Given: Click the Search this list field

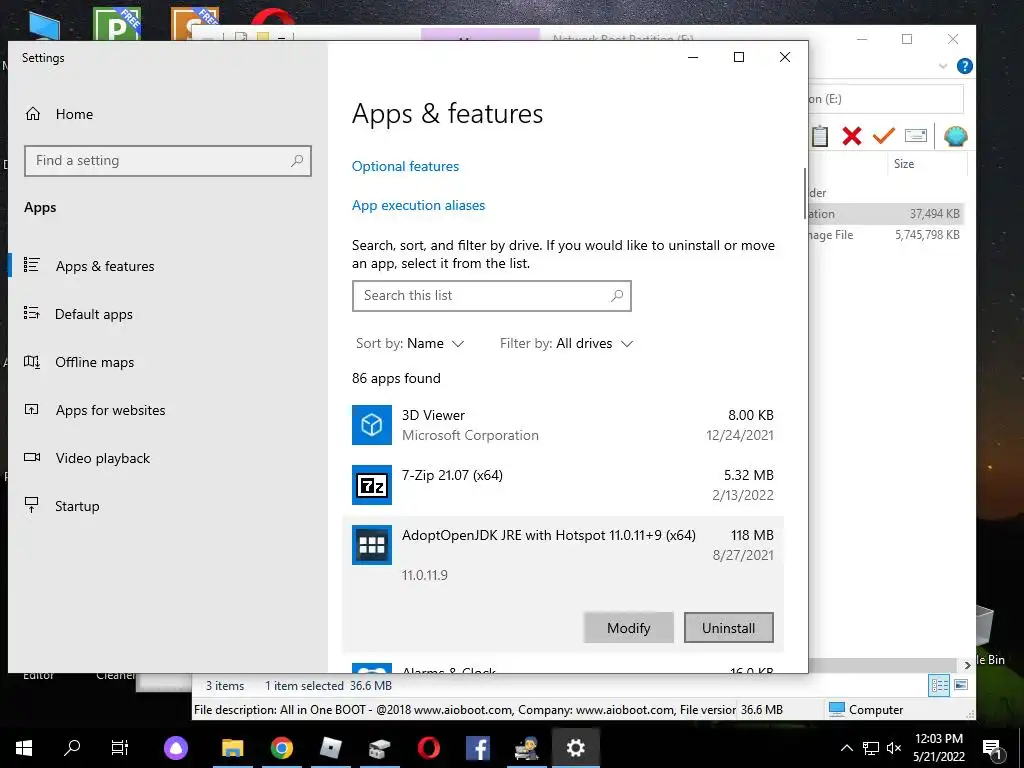Looking at the screenshot, I should 491,296.
